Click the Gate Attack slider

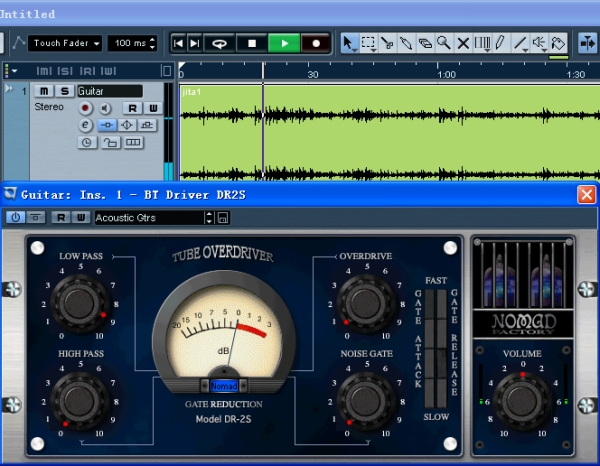point(430,349)
